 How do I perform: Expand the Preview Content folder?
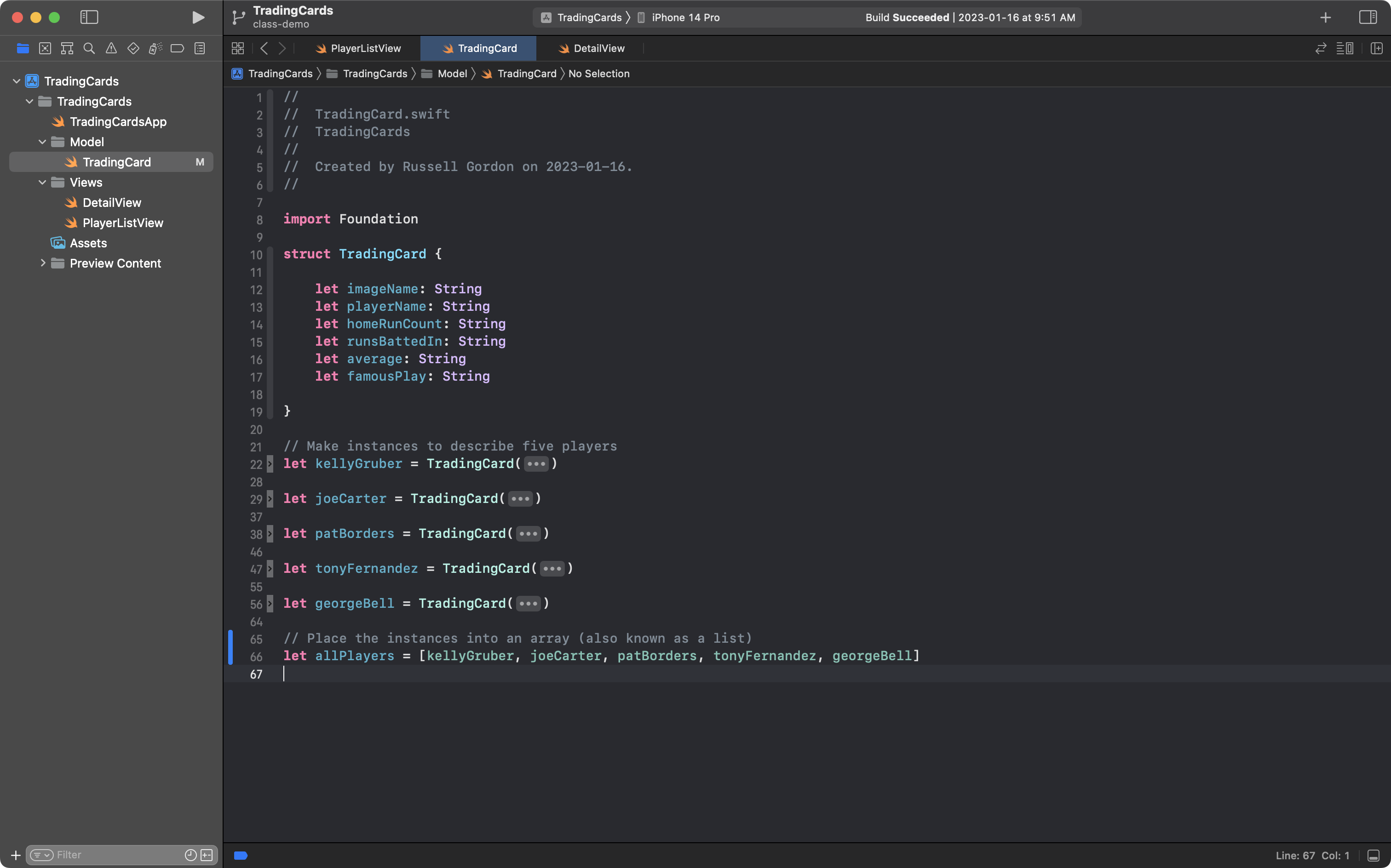point(43,263)
